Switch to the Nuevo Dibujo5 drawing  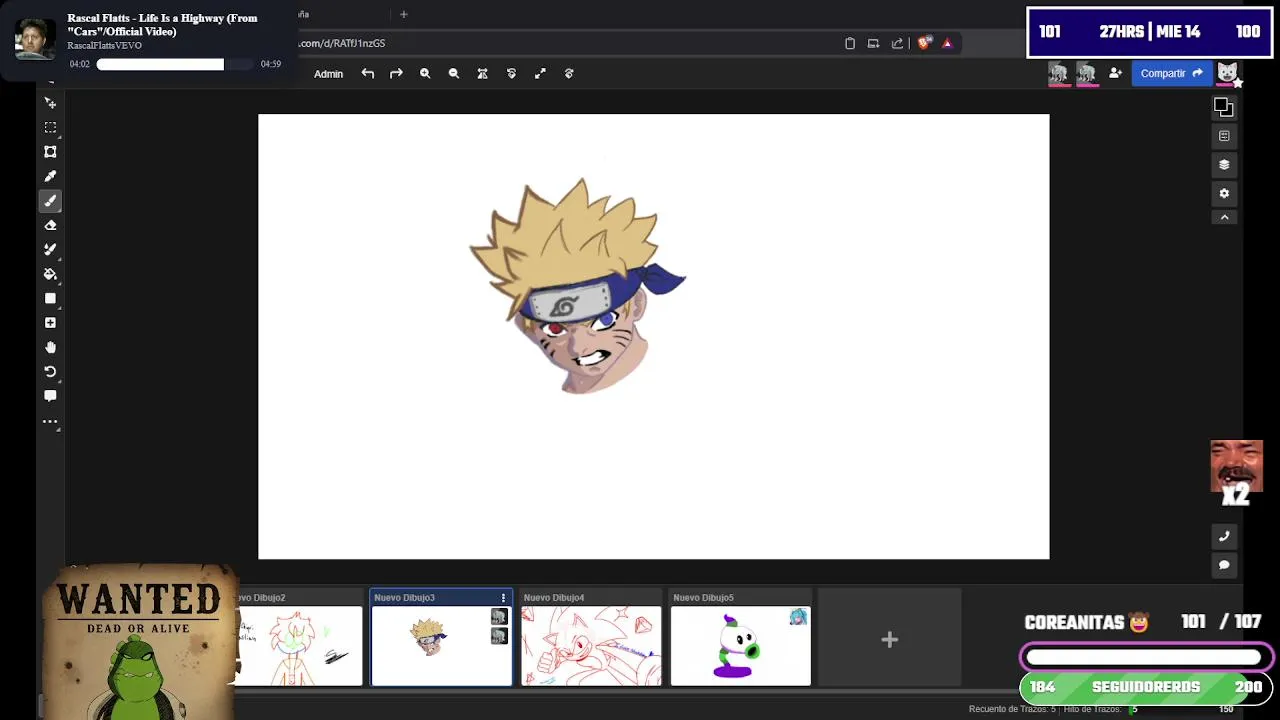pos(741,646)
